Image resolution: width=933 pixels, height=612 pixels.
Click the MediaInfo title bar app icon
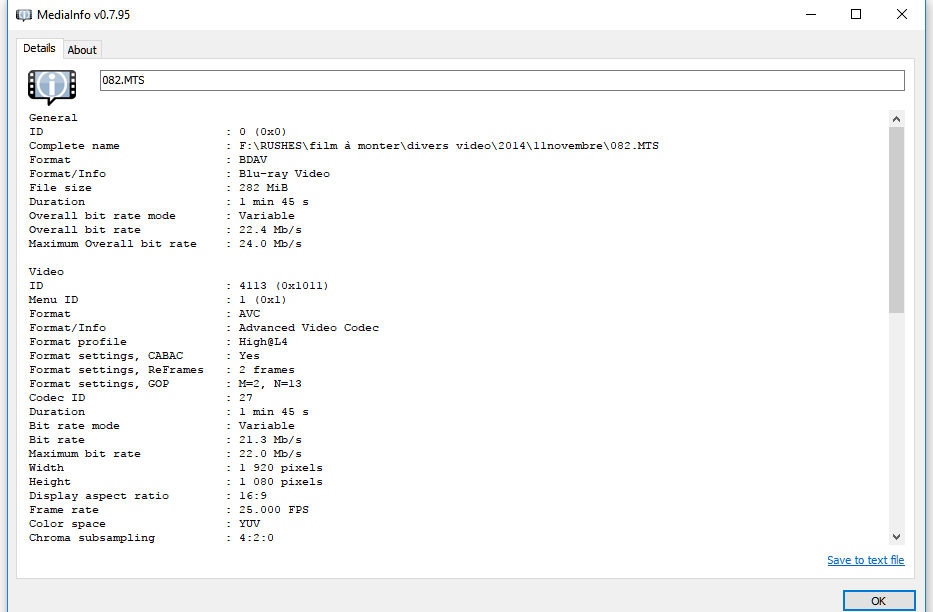coord(24,15)
